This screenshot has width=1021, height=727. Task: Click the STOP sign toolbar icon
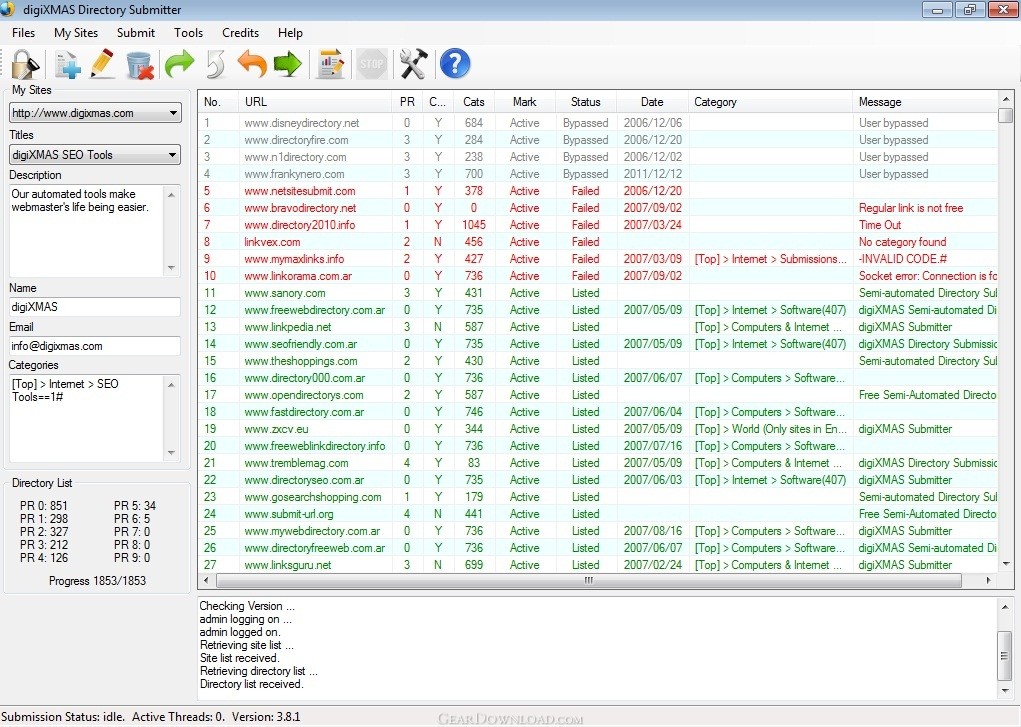372,64
